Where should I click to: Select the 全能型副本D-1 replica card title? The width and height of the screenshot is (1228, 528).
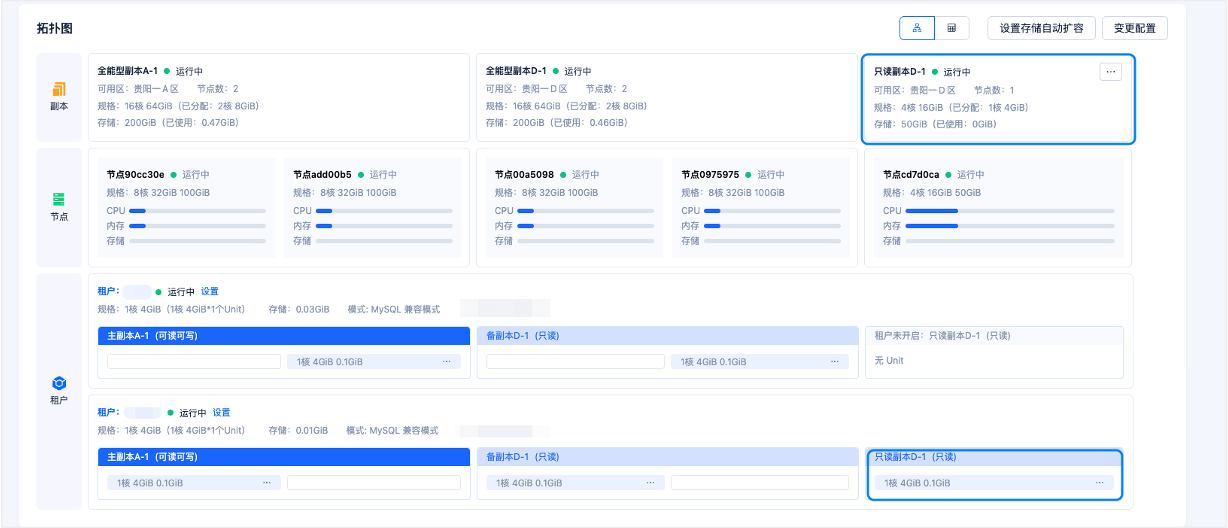click(x=516, y=71)
